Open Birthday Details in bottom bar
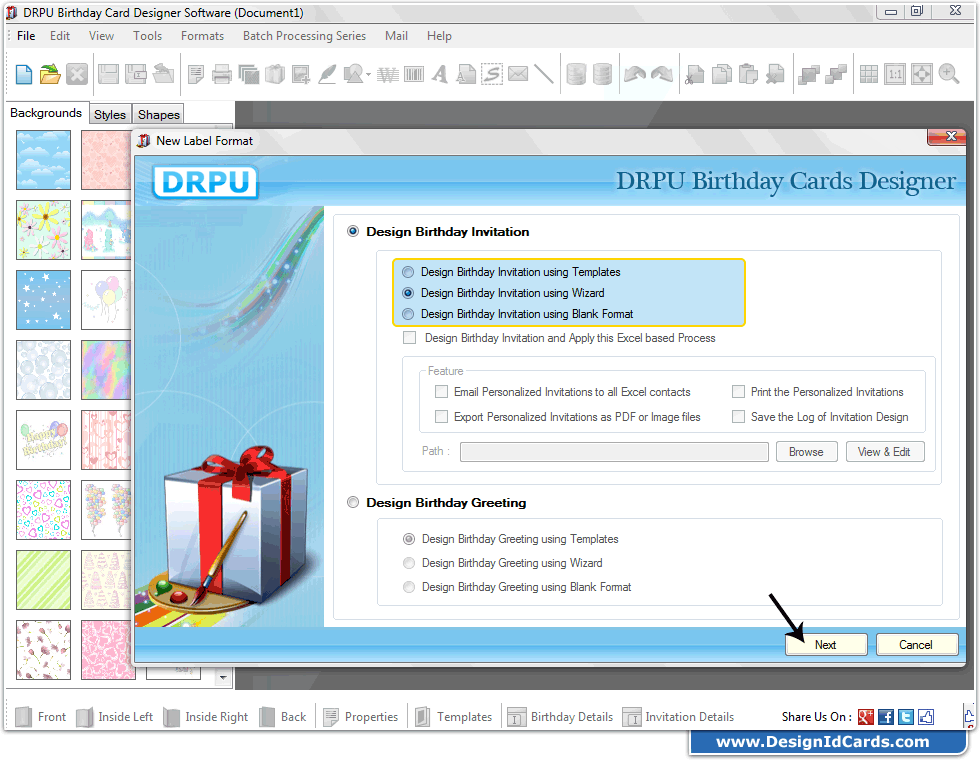This screenshot has width=980, height=760. click(560, 717)
